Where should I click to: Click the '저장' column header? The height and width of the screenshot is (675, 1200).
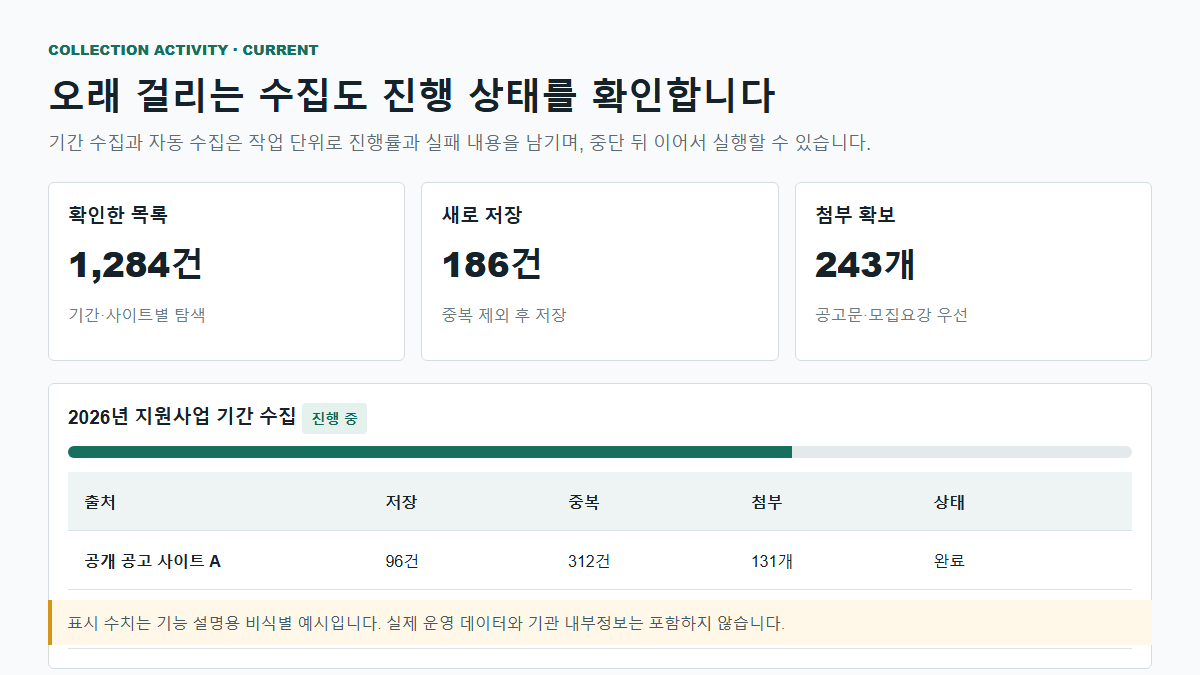click(x=401, y=502)
